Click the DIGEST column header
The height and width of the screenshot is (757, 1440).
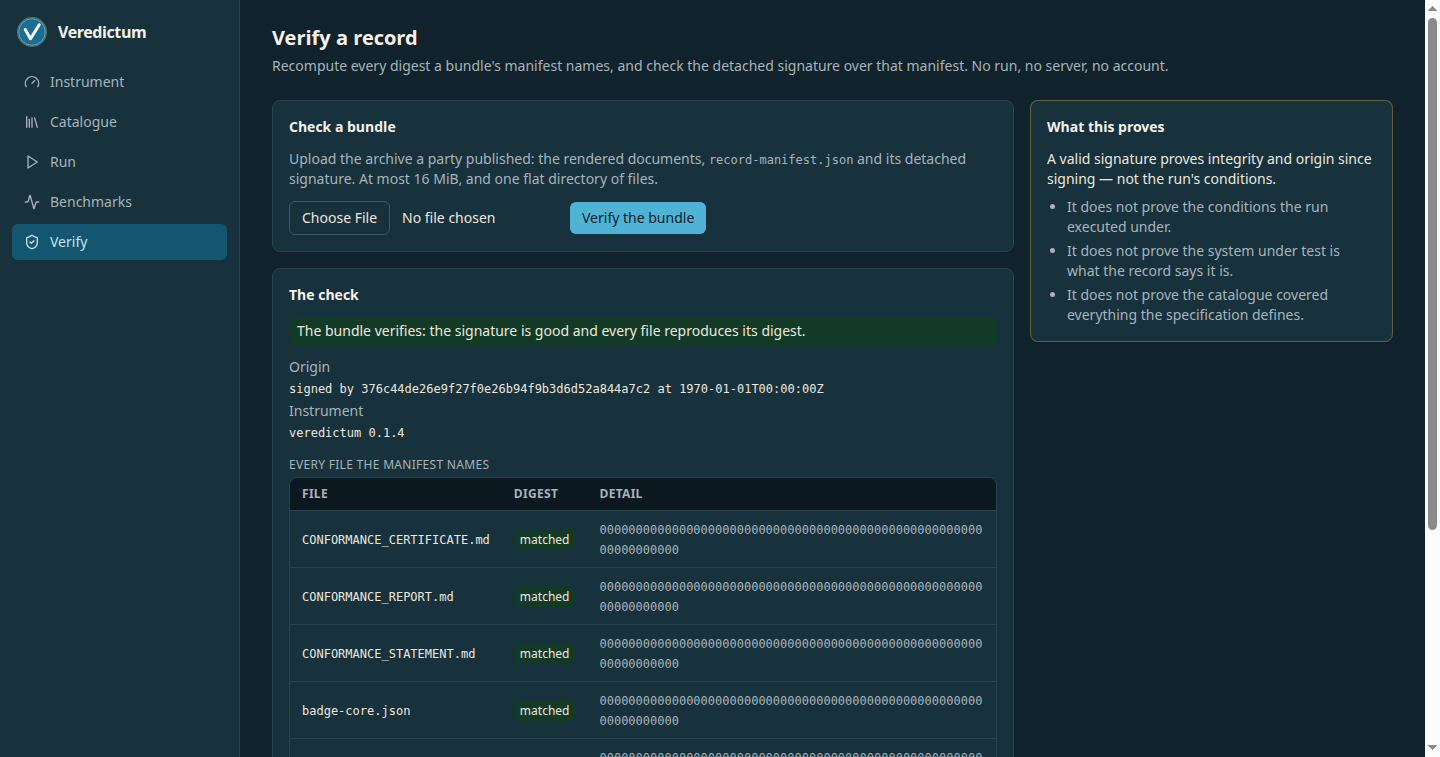click(536, 494)
